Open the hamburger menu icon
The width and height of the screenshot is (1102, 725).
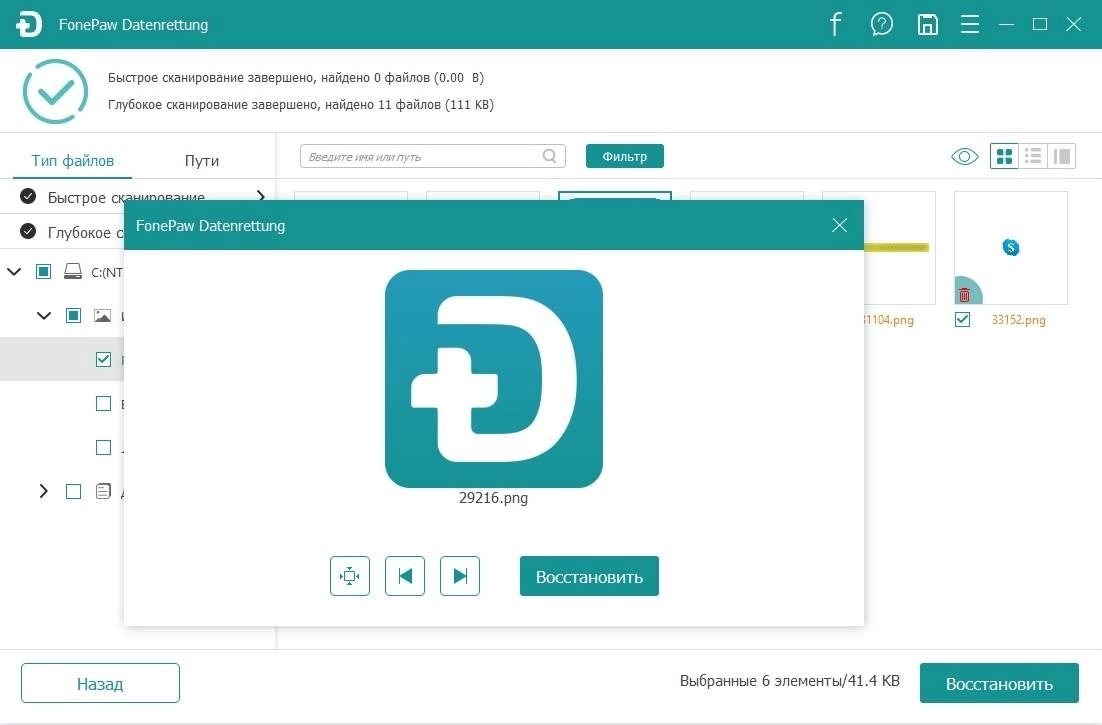click(x=970, y=25)
